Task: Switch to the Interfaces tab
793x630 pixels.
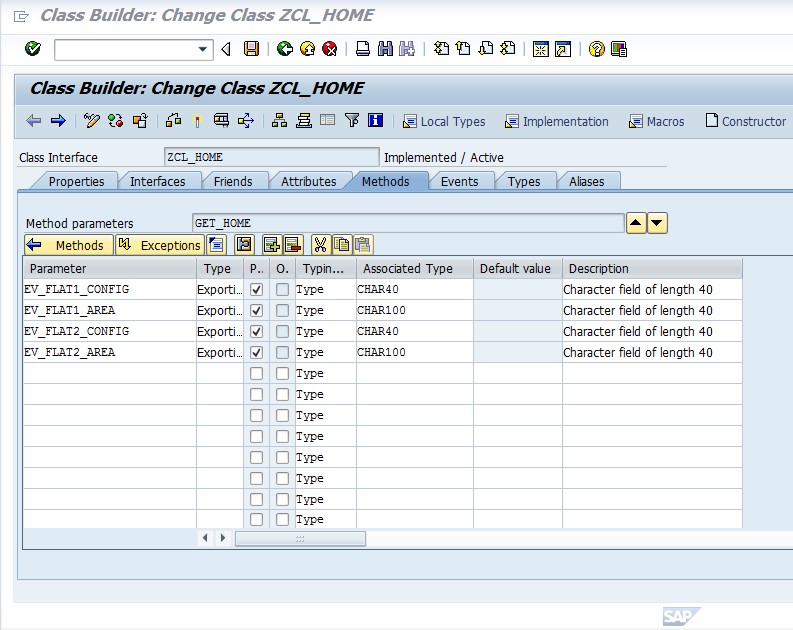Action: 157,182
